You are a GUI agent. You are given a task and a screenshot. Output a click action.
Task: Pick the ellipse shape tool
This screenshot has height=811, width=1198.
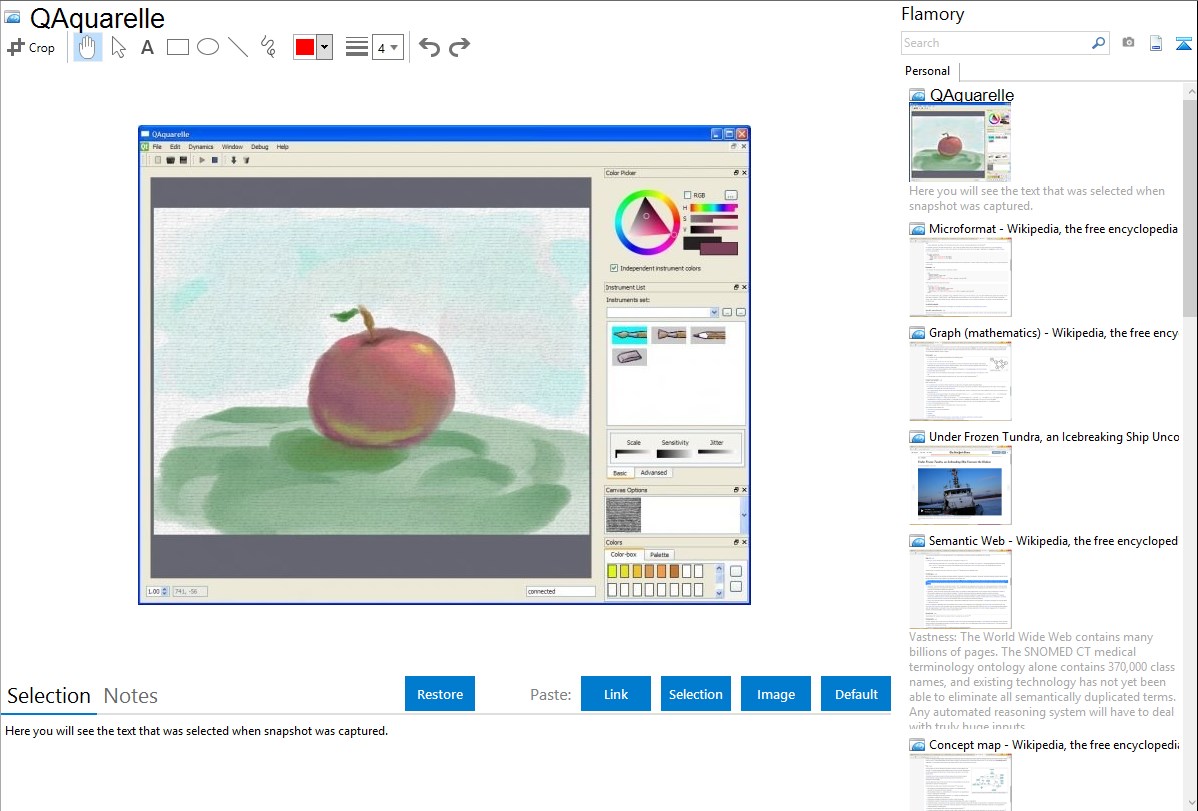click(x=208, y=47)
